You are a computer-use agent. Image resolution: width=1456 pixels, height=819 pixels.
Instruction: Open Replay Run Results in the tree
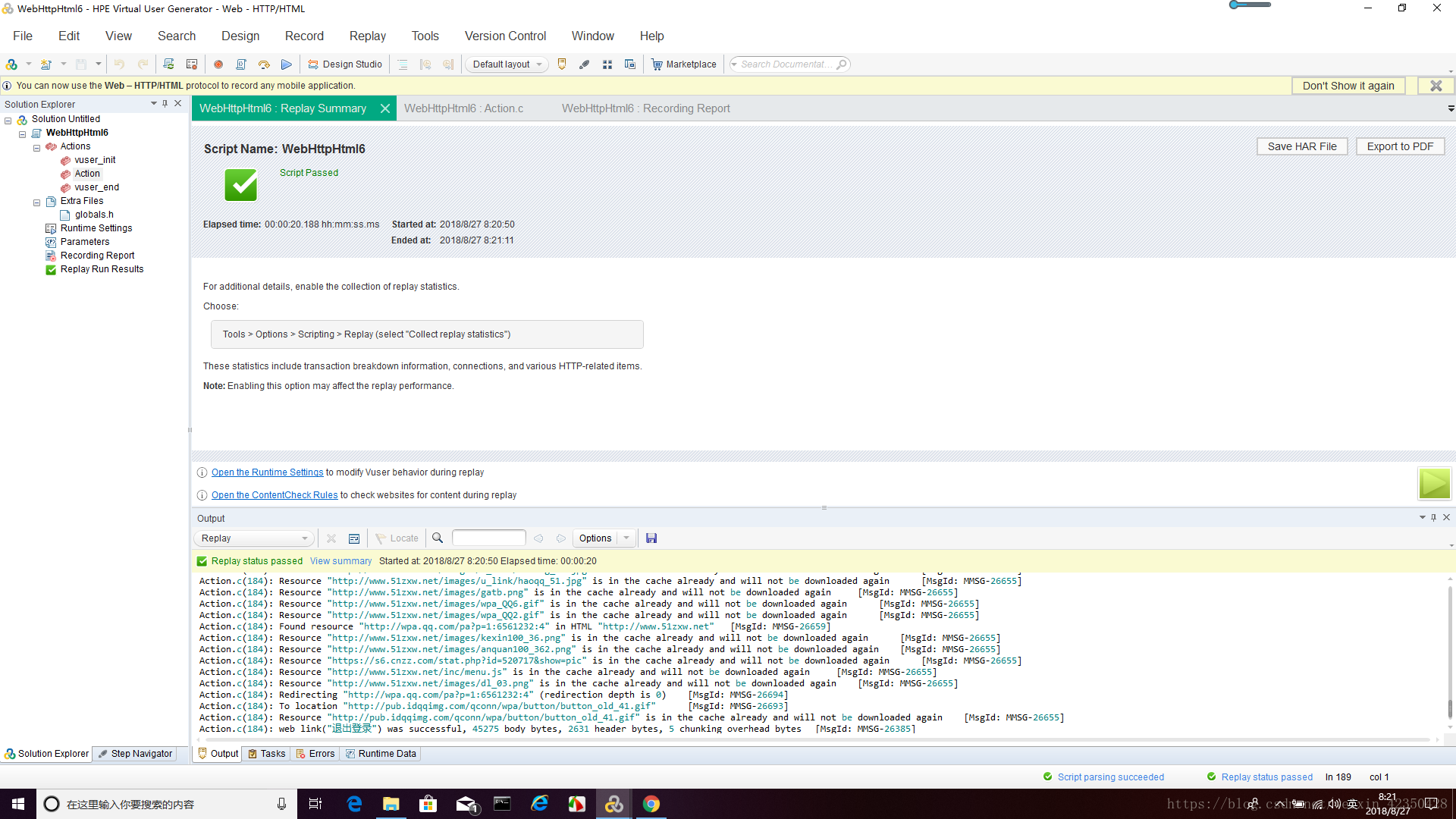coord(102,269)
